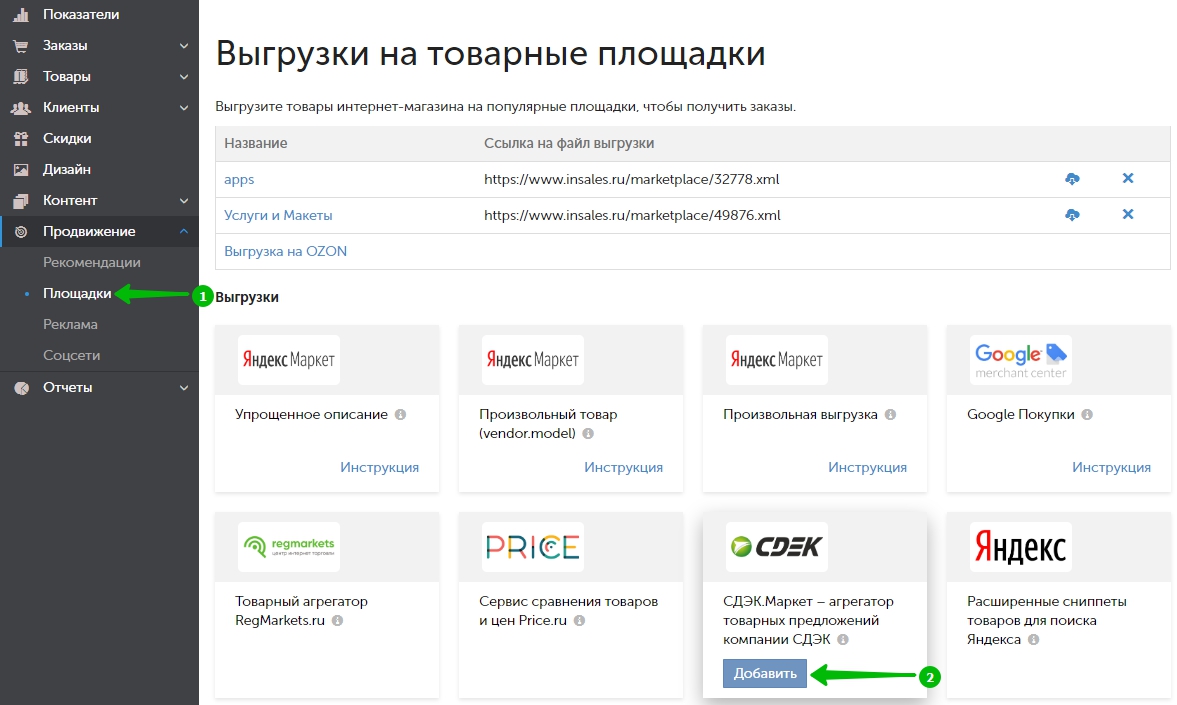Click the Дизайн picture icon

point(21,170)
